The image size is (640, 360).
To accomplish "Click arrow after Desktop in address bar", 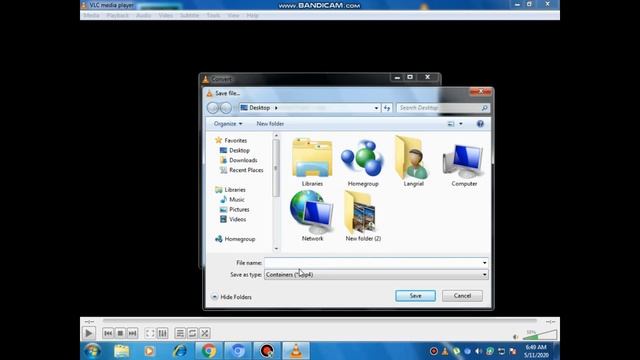I will tap(276, 108).
